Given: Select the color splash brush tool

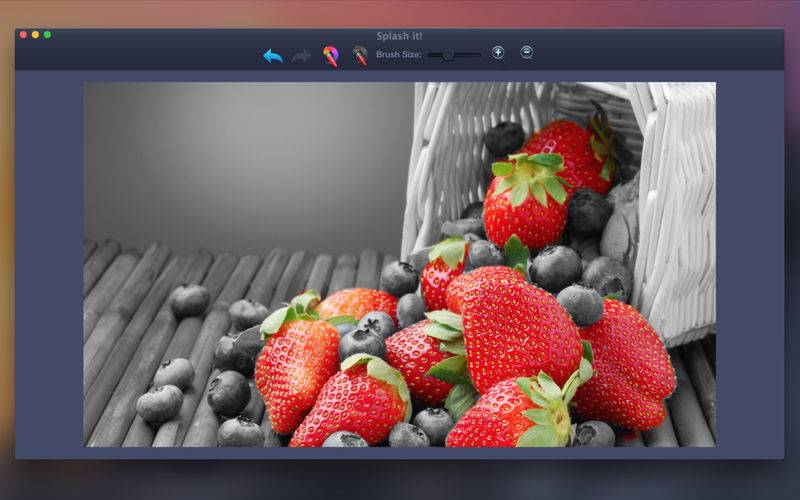Looking at the screenshot, I should pyautogui.click(x=330, y=56).
